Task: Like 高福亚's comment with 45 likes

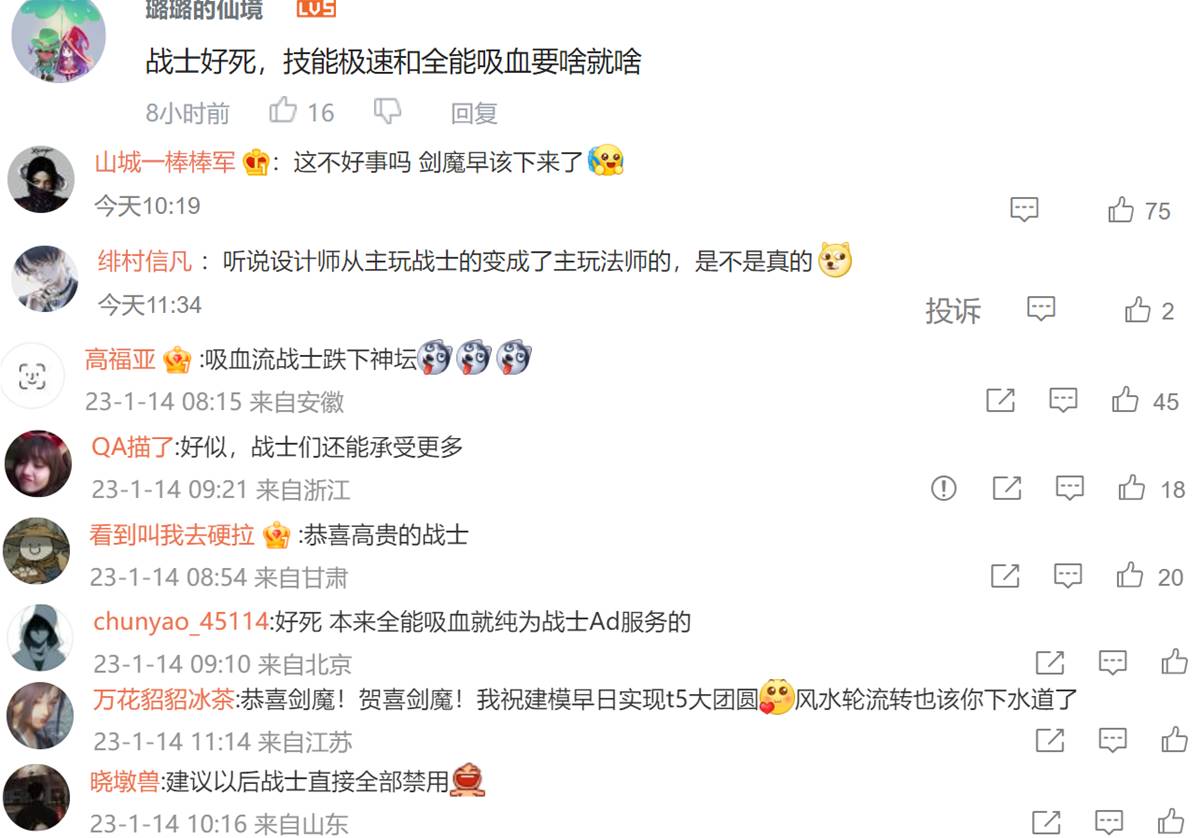Action: 1125,401
